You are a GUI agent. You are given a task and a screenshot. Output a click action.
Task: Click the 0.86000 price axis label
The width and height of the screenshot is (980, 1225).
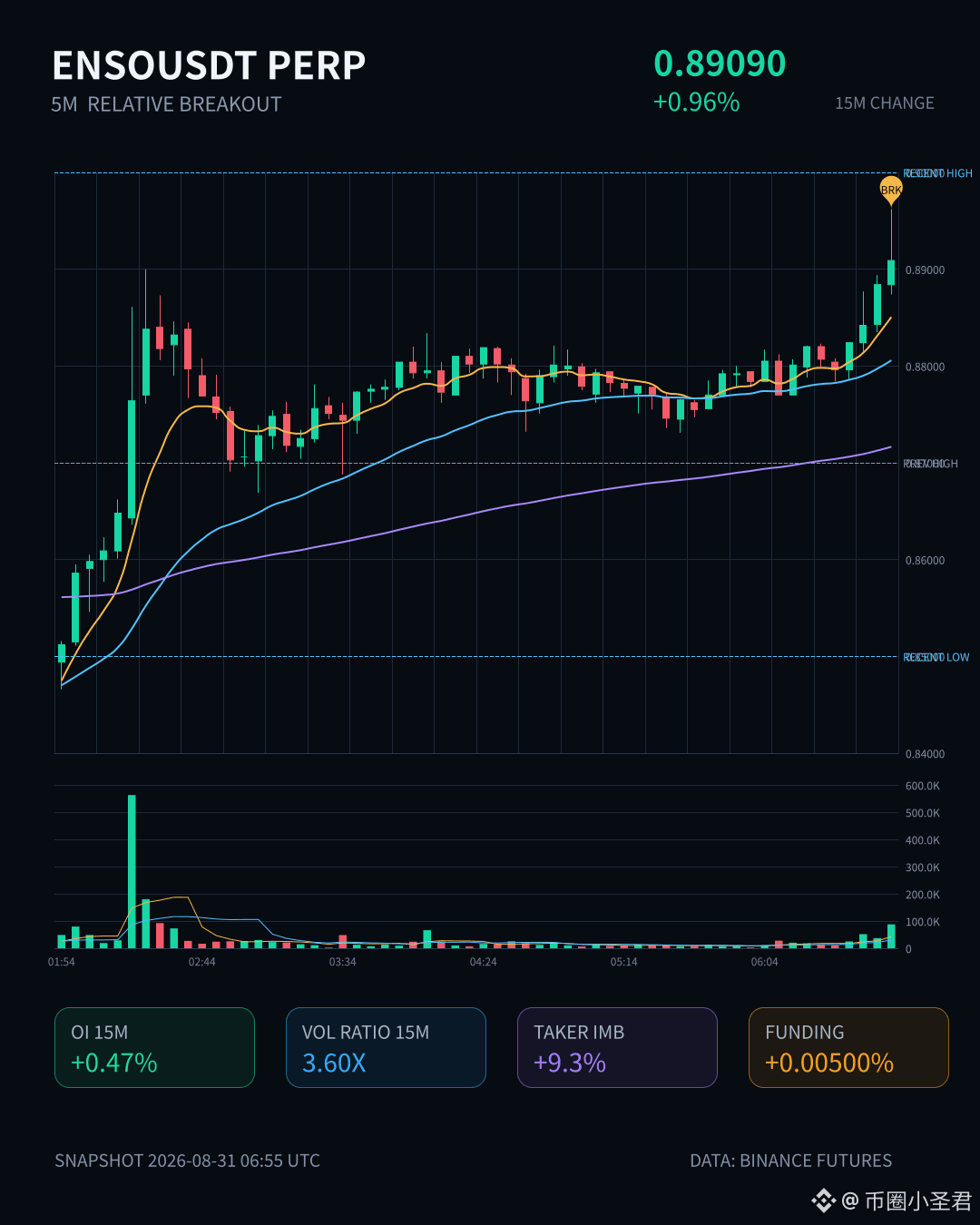(925, 561)
